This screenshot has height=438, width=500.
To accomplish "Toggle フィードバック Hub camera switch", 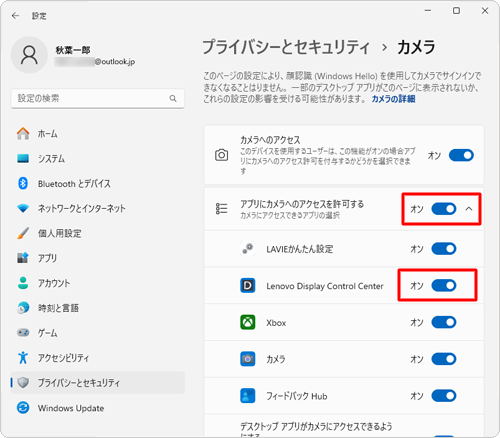I will click(444, 396).
